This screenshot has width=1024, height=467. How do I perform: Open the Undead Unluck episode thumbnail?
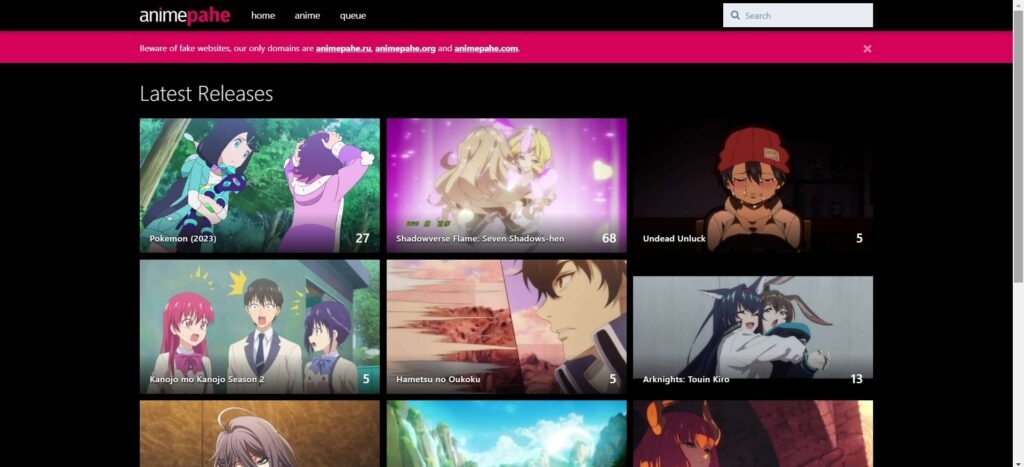752,185
